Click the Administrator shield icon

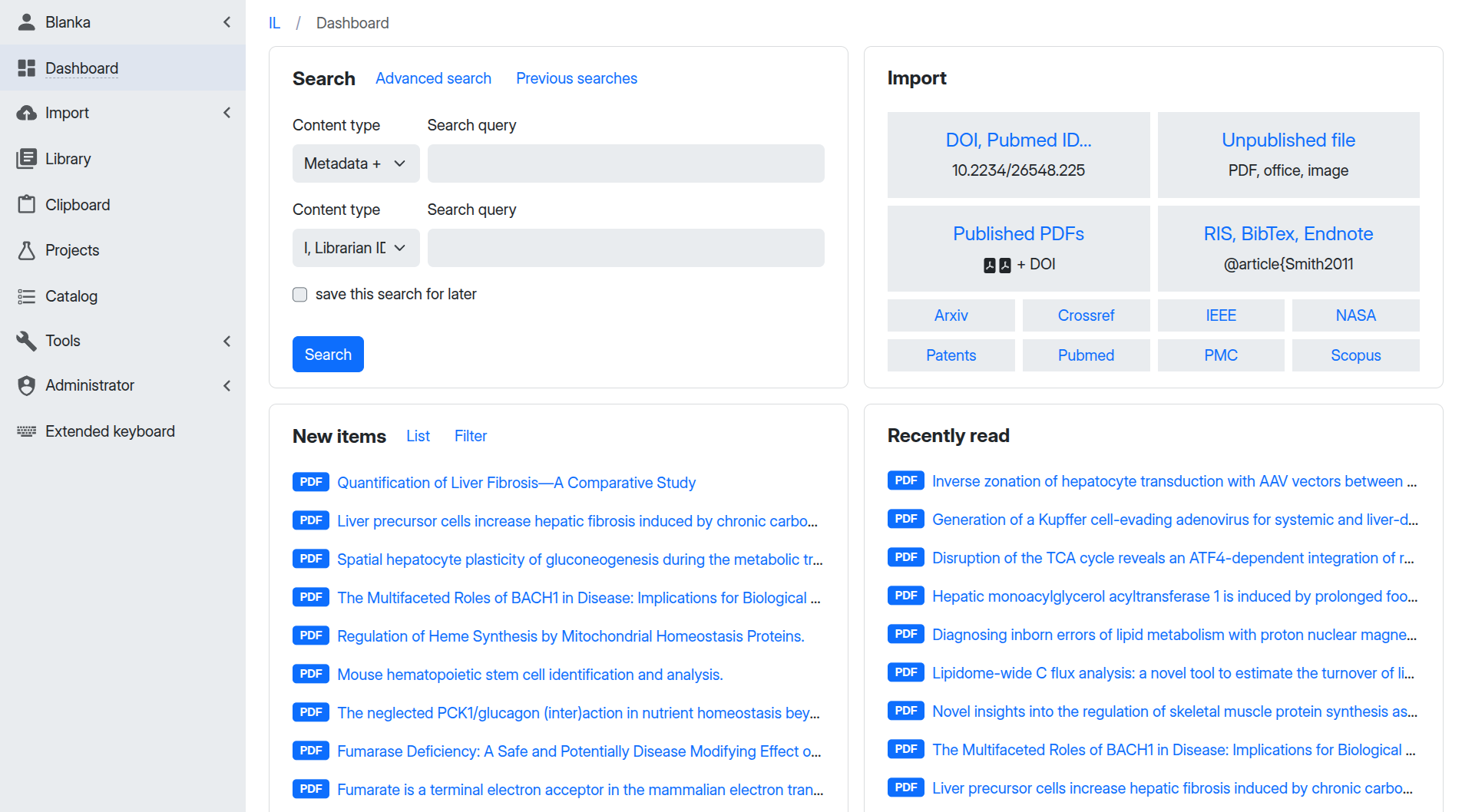click(27, 385)
